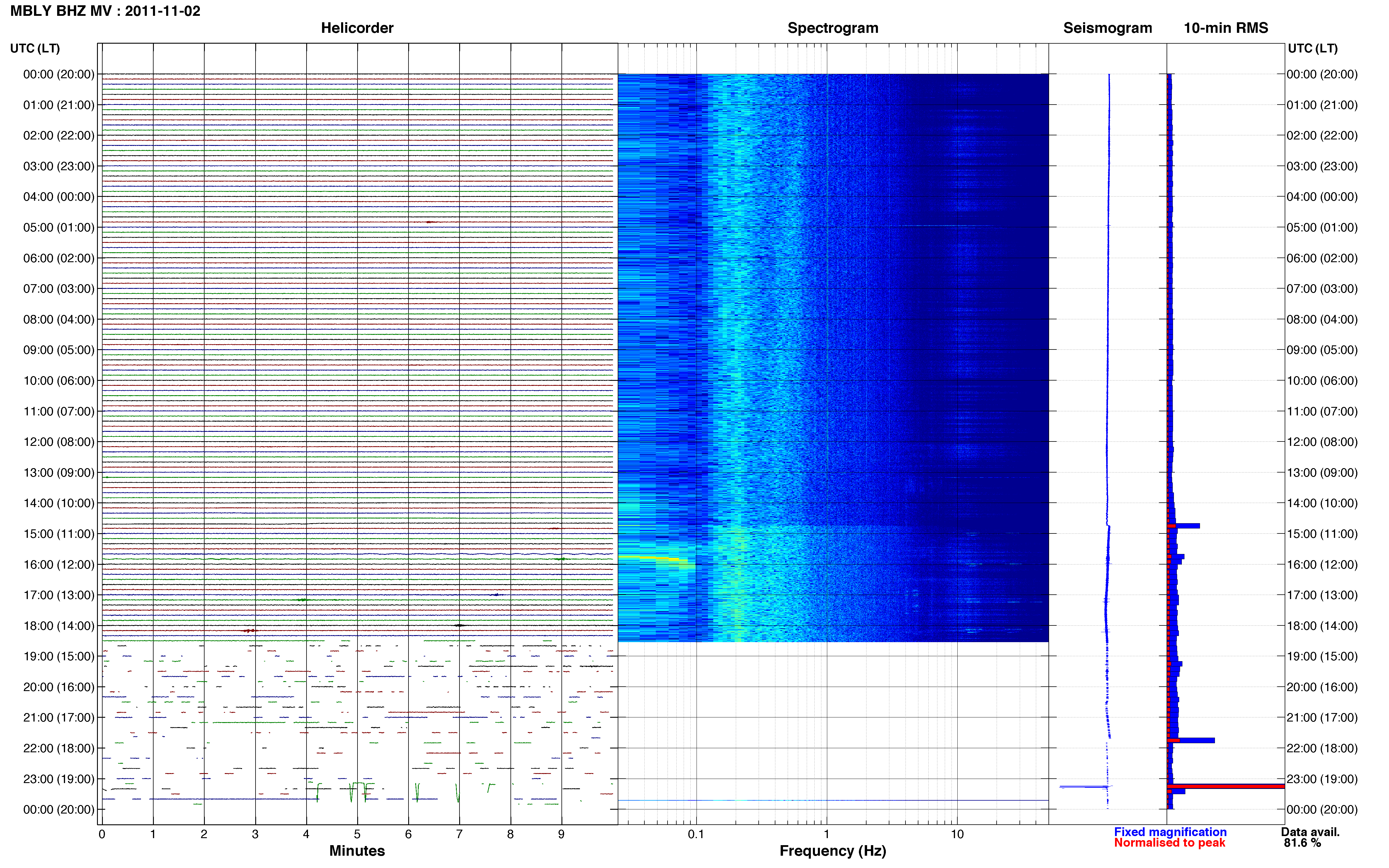This screenshot has height=868, width=1389.
Task: Click the 'Data avail.' label
Action: coord(1310,832)
